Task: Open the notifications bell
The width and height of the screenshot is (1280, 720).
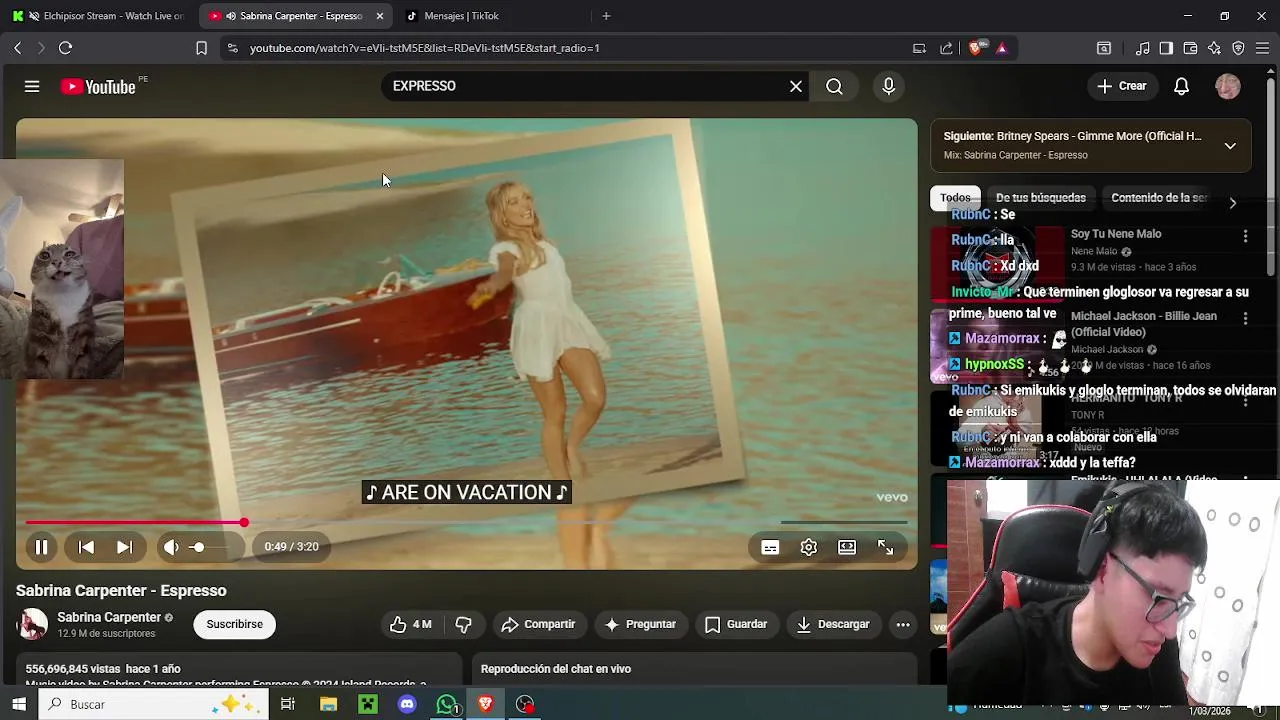Action: click(1181, 86)
